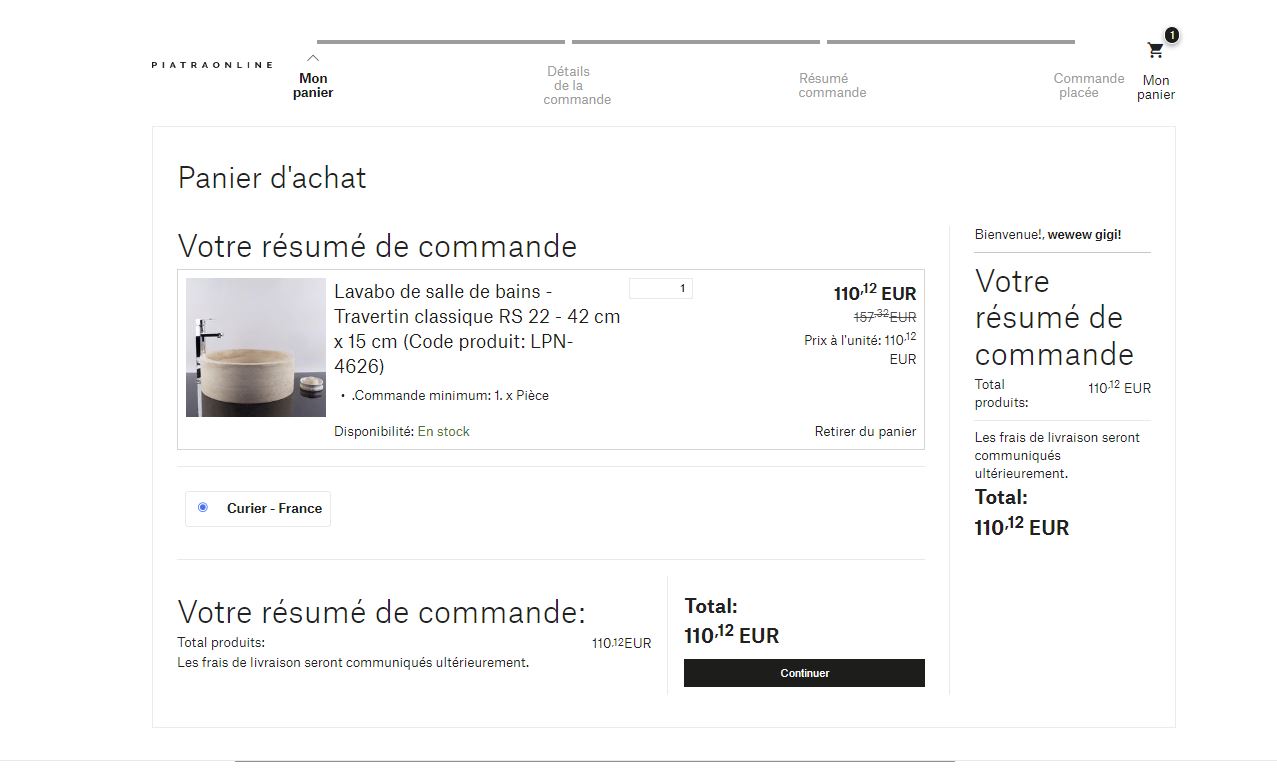Click the second progress bar segment

click(695, 42)
